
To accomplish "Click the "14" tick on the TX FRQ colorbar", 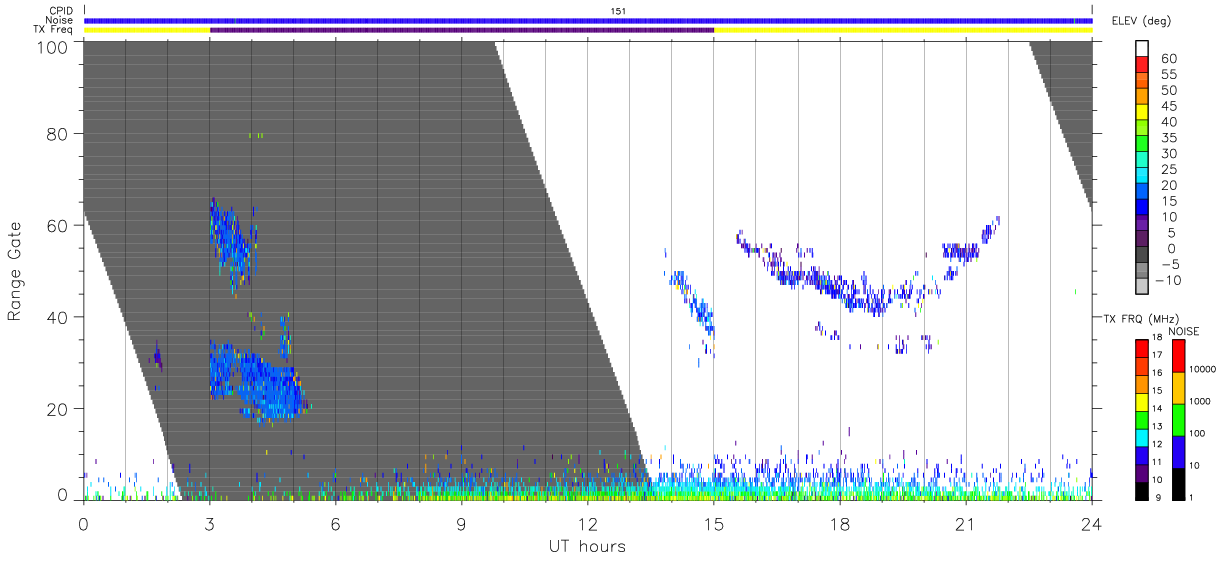I will pyautogui.click(x=1158, y=409).
